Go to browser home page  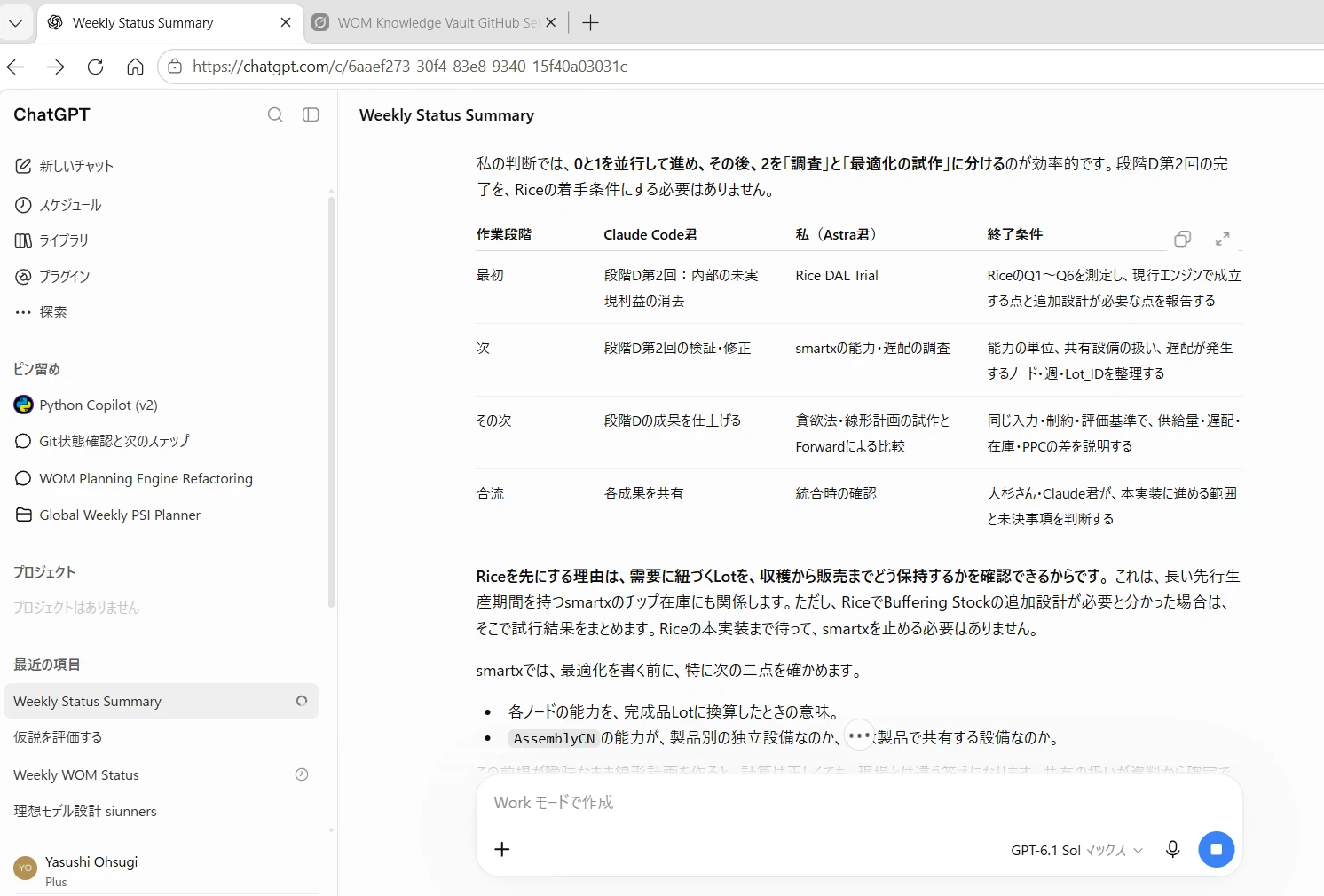[x=135, y=67]
